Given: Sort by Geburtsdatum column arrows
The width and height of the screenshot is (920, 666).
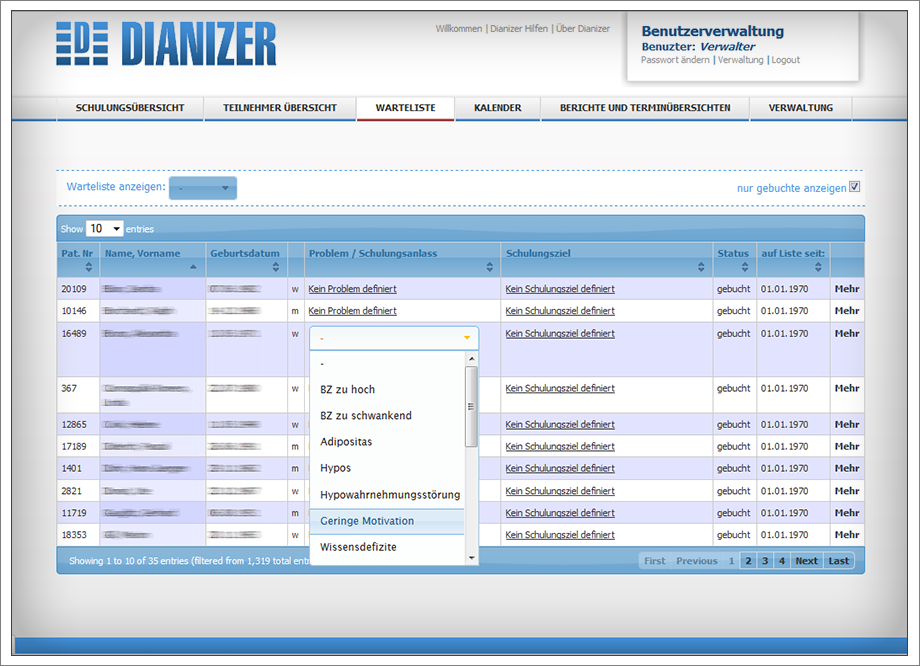Looking at the screenshot, I should (276, 267).
